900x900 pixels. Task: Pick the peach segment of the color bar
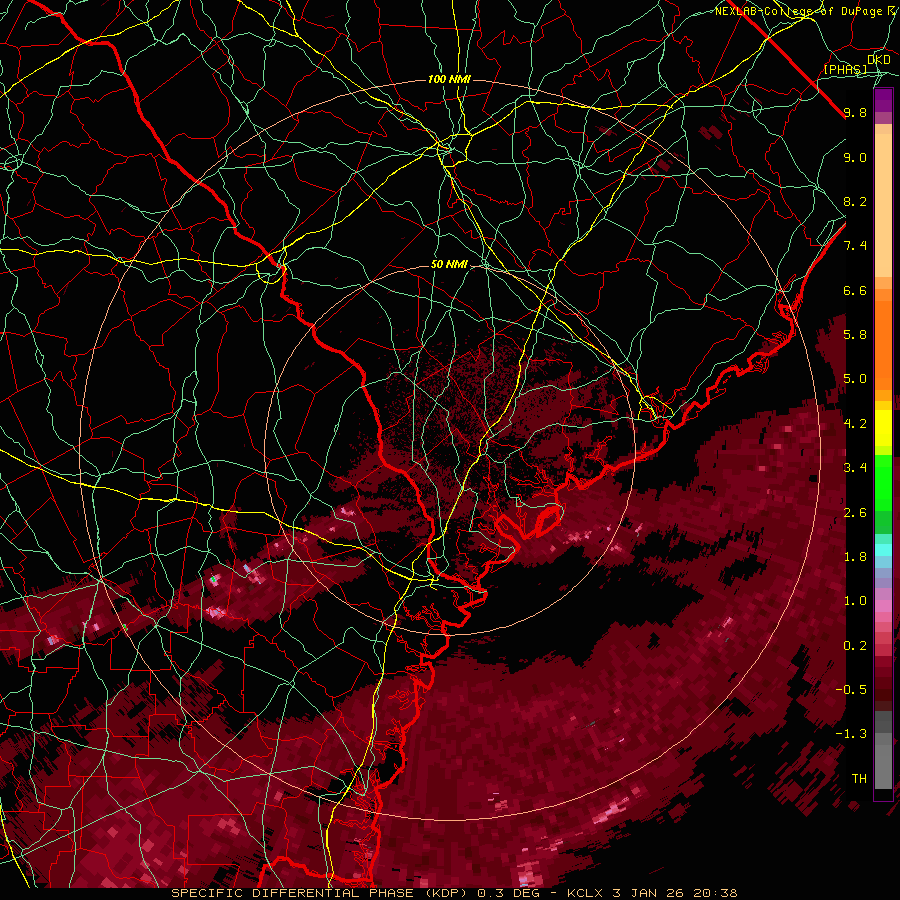coord(883,207)
